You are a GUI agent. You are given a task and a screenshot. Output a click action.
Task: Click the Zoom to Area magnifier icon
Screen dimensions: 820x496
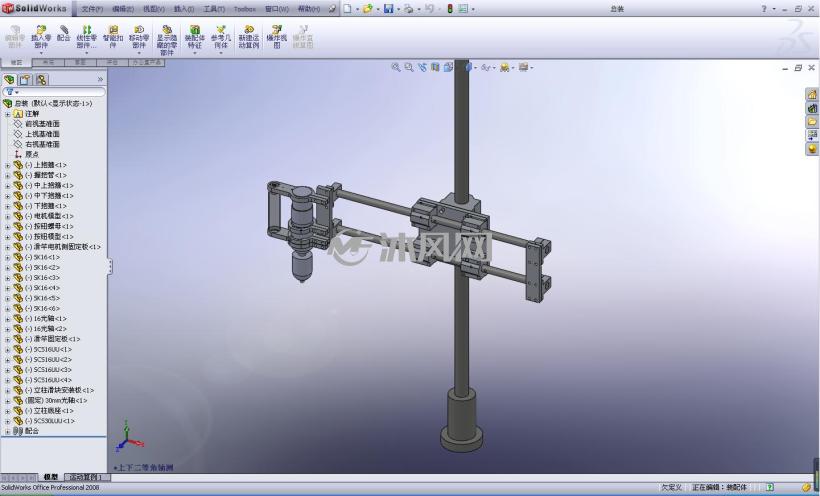click(x=409, y=67)
